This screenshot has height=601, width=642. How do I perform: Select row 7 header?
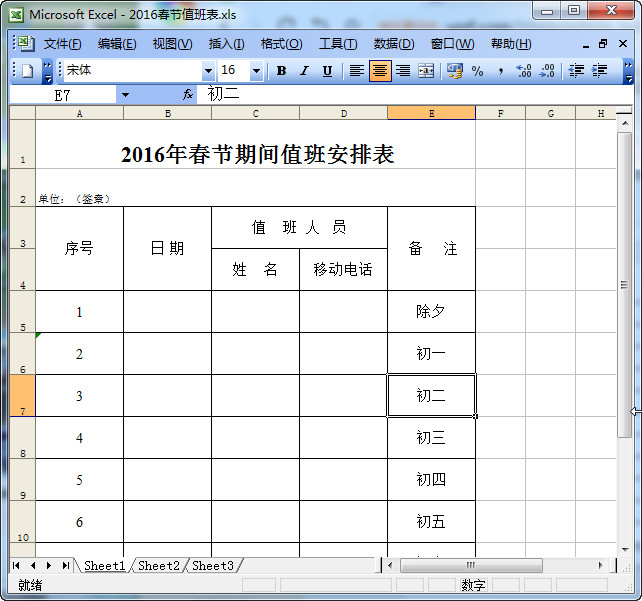[23, 395]
